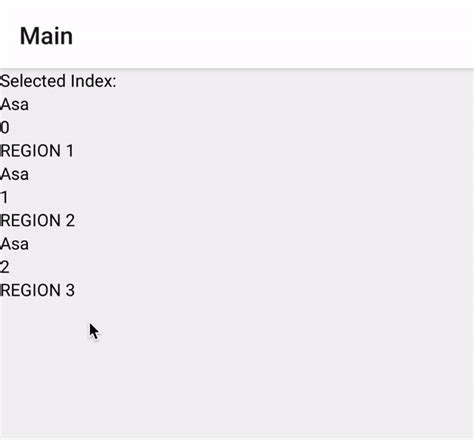Screen dimensions: 474x440
Task: Tap the word REGION in REGION 2
Action: 31,220
